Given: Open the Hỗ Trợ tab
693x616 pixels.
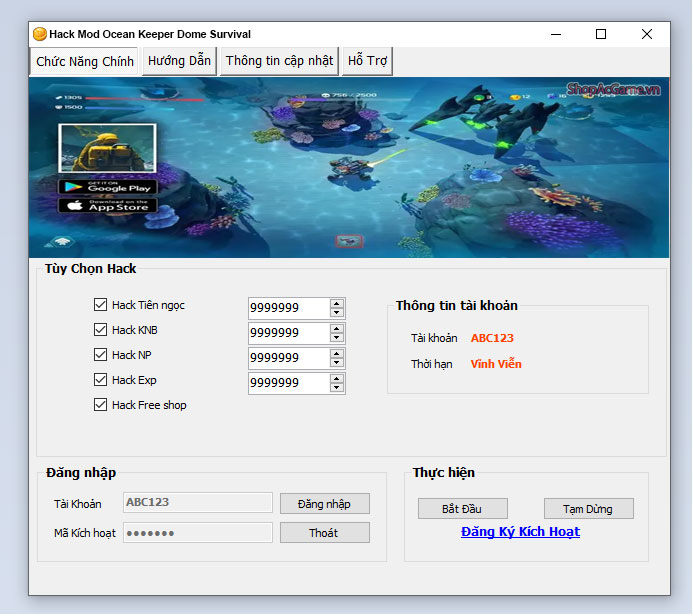Looking at the screenshot, I should click(367, 61).
